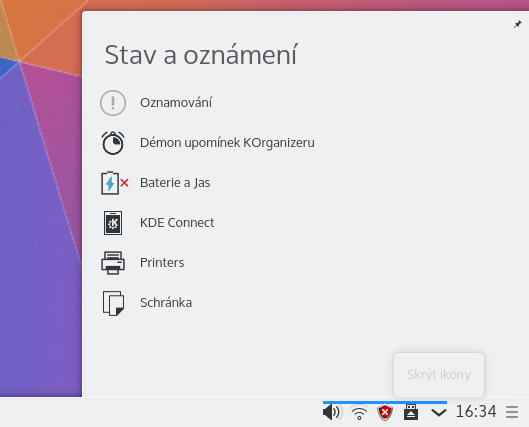Pin the system tray popup open
The width and height of the screenshot is (529, 427).
518,24
